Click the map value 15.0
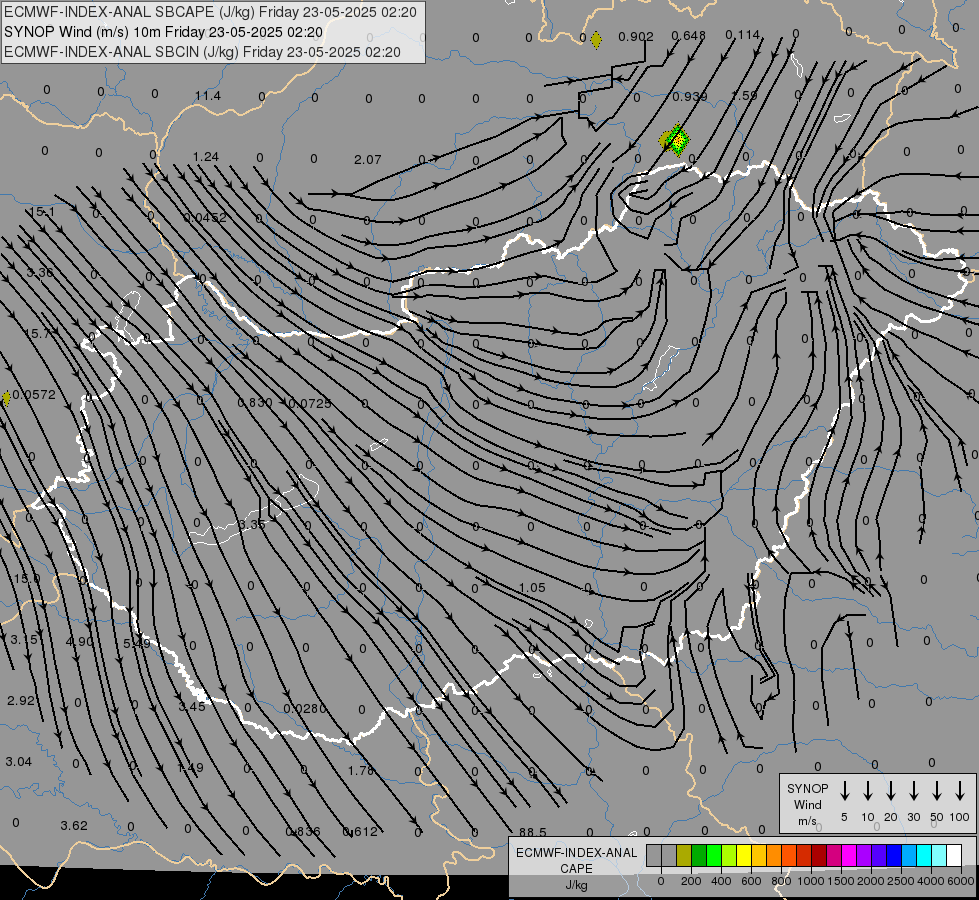This screenshot has height=900, width=979. (x=27, y=578)
